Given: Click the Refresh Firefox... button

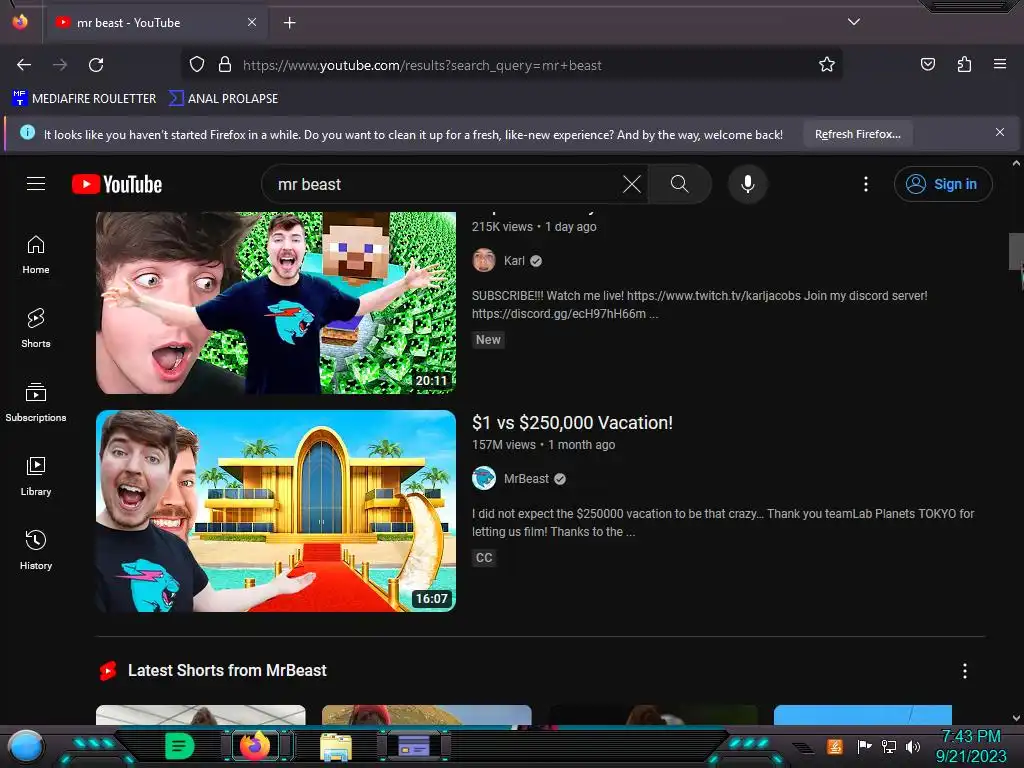Looking at the screenshot, I should point(857,135).
